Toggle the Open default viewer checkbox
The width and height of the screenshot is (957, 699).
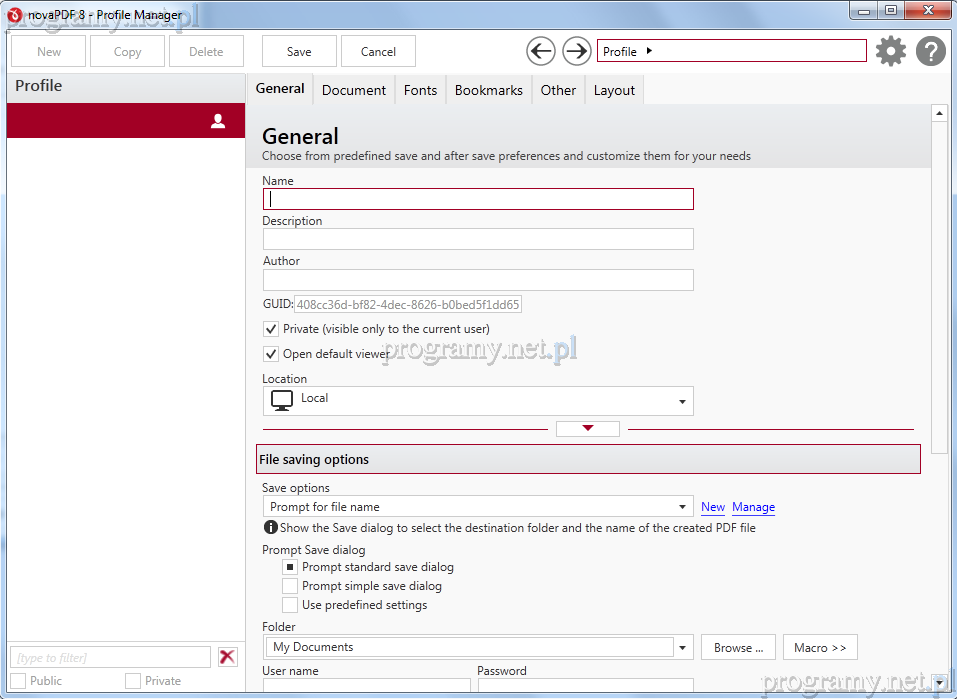271,354
